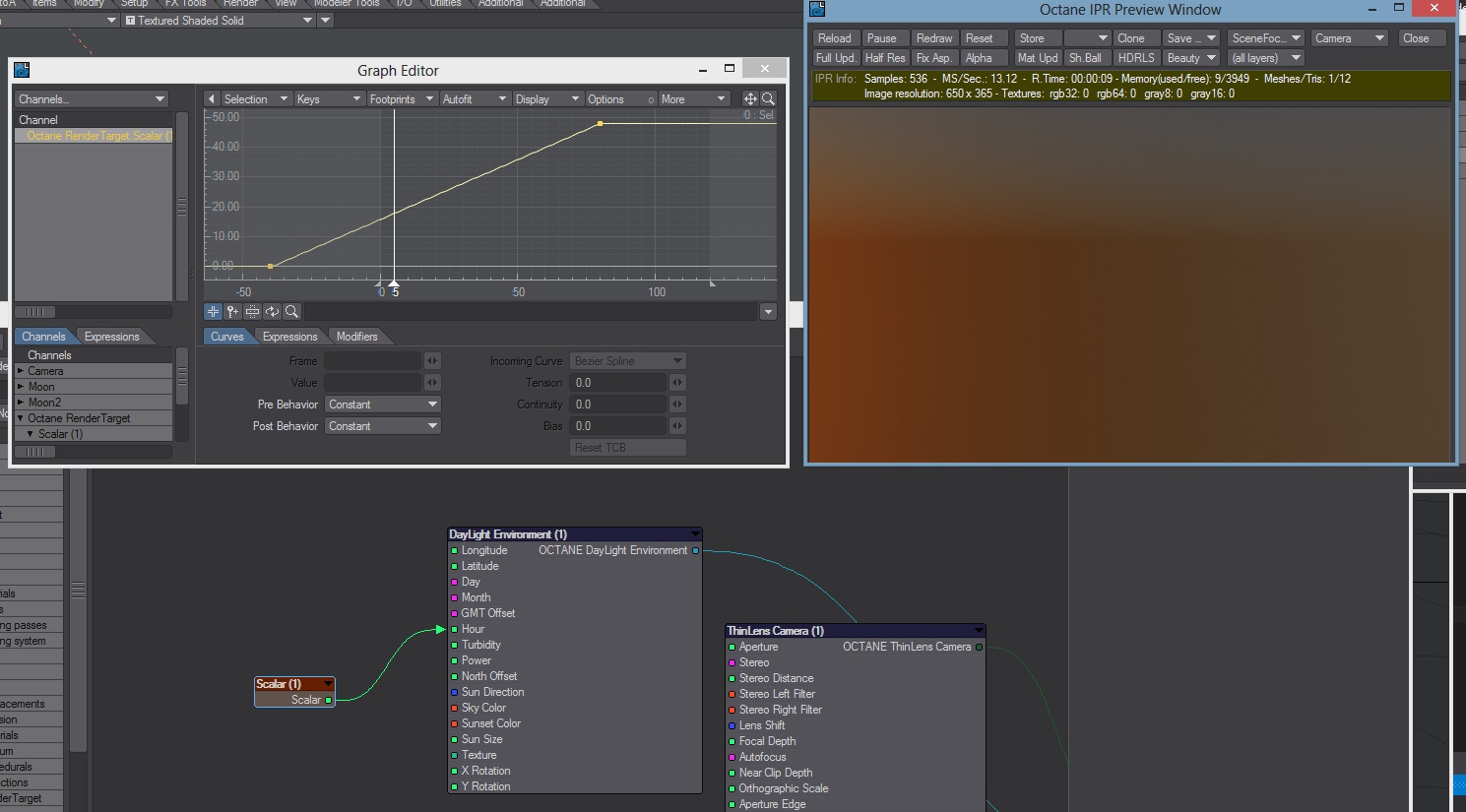The image size is (1466, 812).
Task: Expand the Moon2 channel group
Action: pyautogui.click(x=21, y=403)
